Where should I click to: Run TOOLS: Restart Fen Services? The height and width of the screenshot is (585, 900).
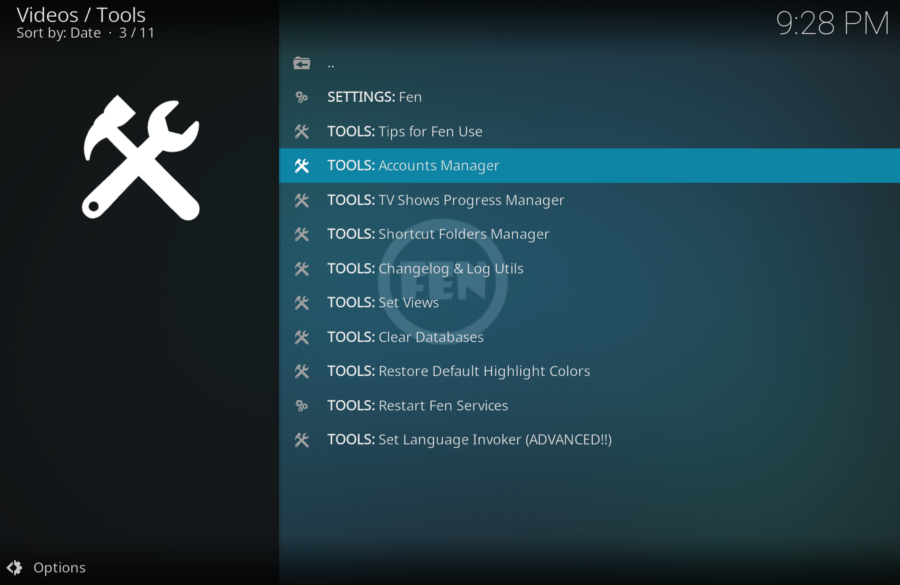click(x=589, y=406)
